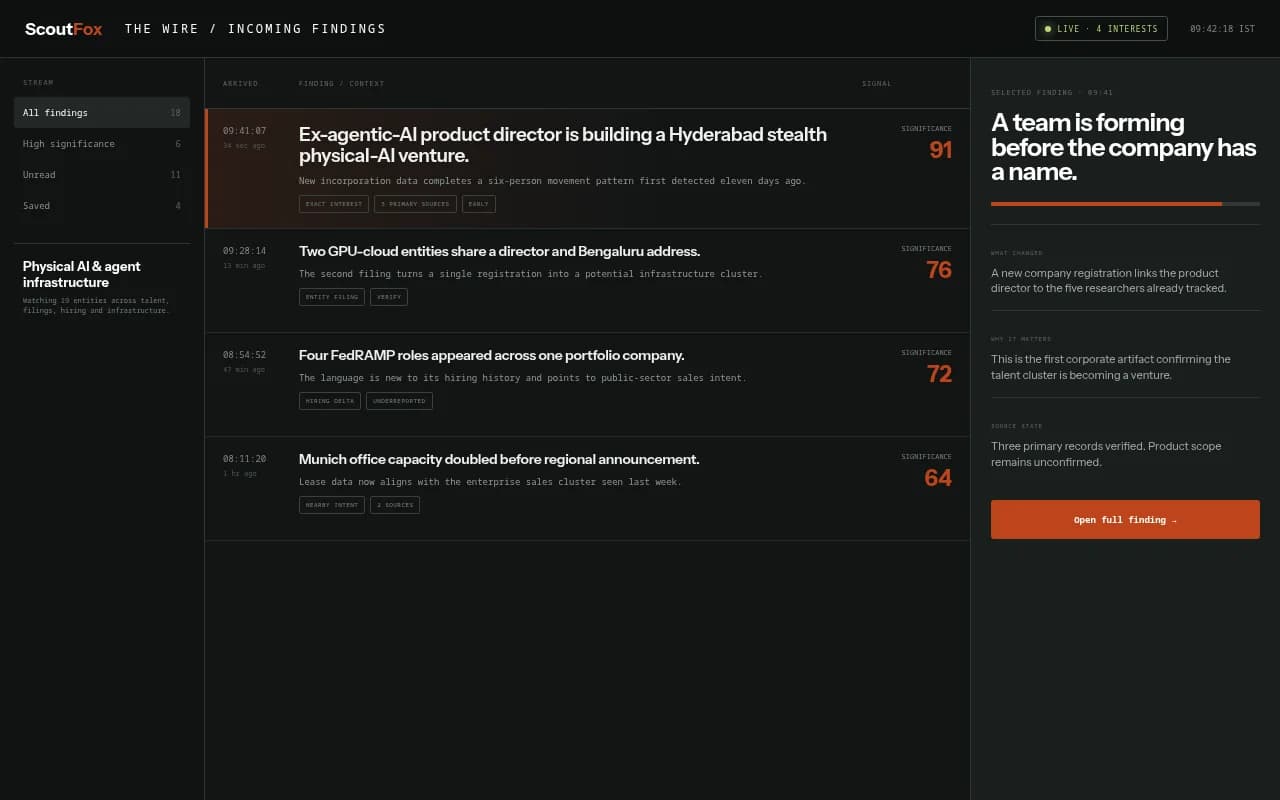This screenshot has width=1280, height=800.
Task: Switch to the Unread filter
Action: (x=102, y=175)
